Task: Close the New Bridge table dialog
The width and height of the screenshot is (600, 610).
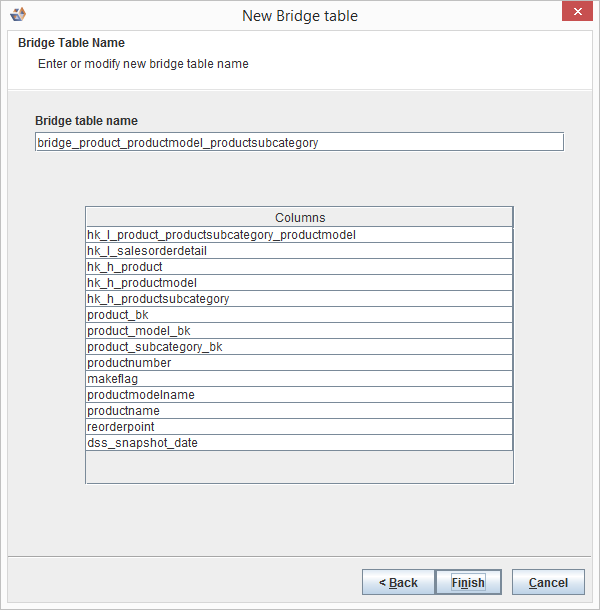Action: coord(574,14)
